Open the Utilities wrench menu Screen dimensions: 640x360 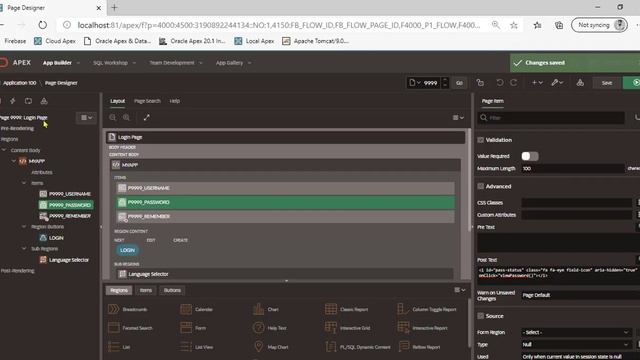pos(557,83)
